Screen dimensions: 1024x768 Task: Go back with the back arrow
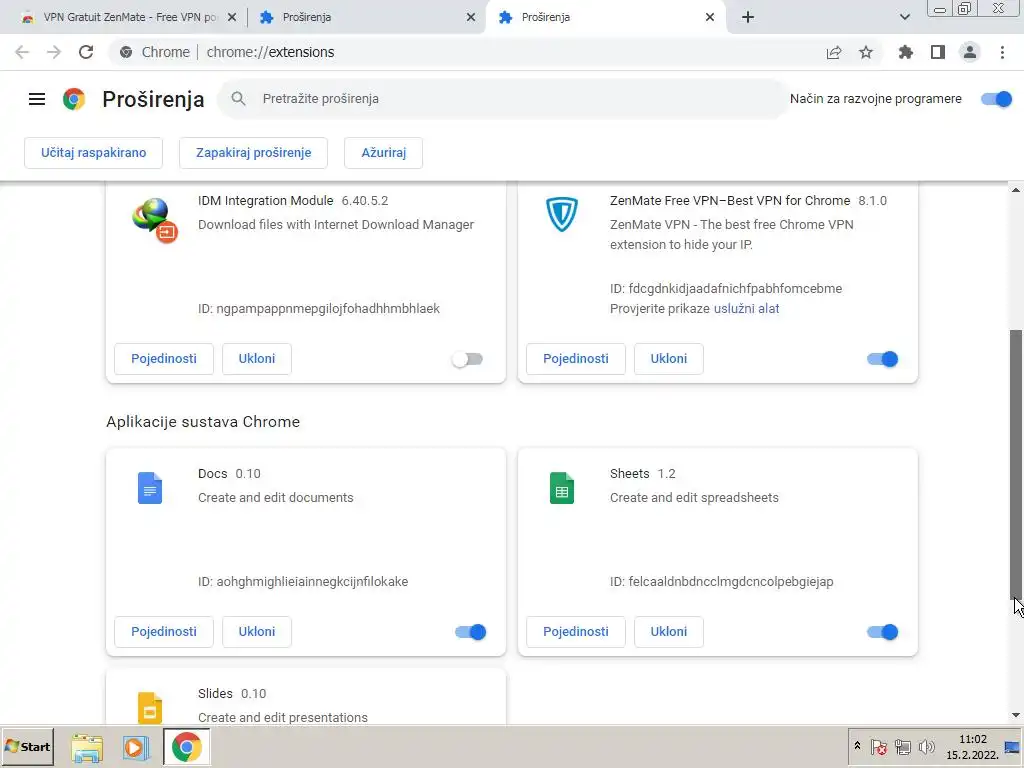click(x=22, y=52)
